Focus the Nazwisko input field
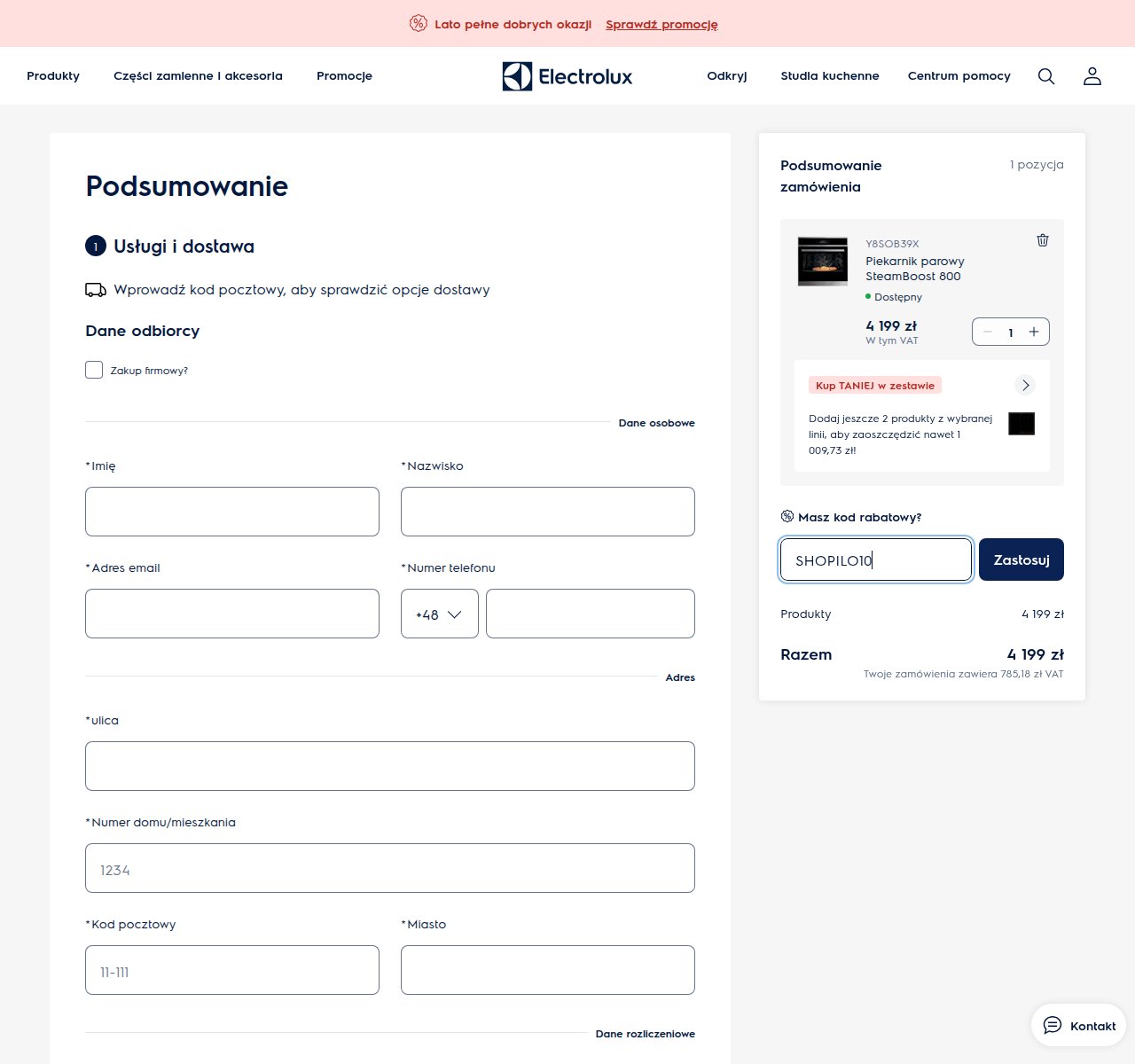1135x1064 pixels. (548, 512)
